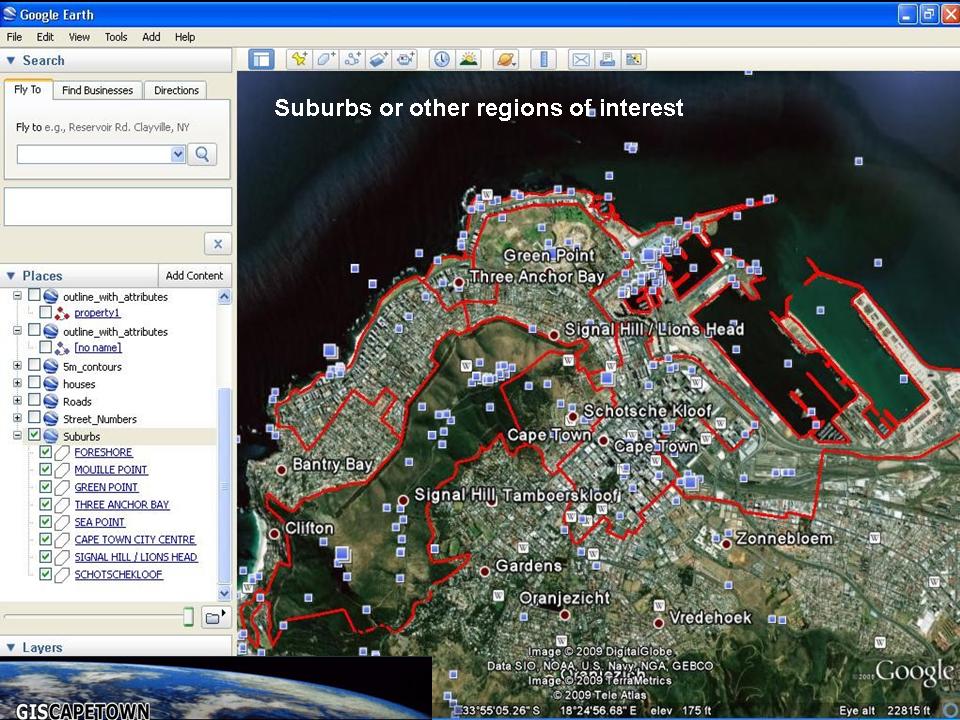Add a placemark with the pushpin icon
960x720 pixels.
(299, 59)
